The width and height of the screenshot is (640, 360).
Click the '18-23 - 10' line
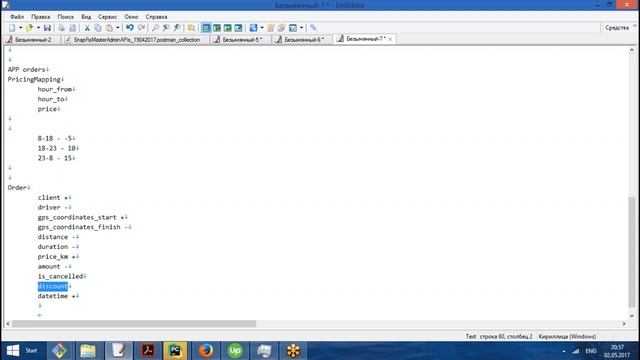(x=57, y=148)
